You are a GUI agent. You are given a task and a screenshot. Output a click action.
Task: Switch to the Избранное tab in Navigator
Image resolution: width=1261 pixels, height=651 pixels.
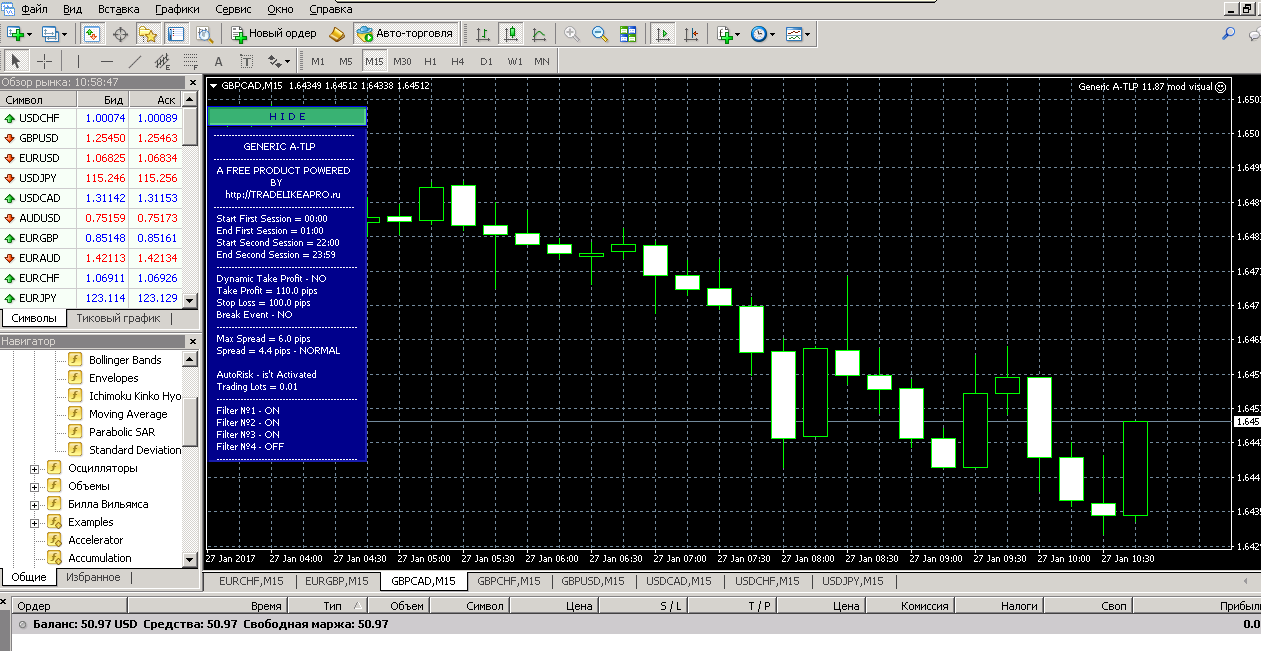pyautogui.click(x=93, y=577)
